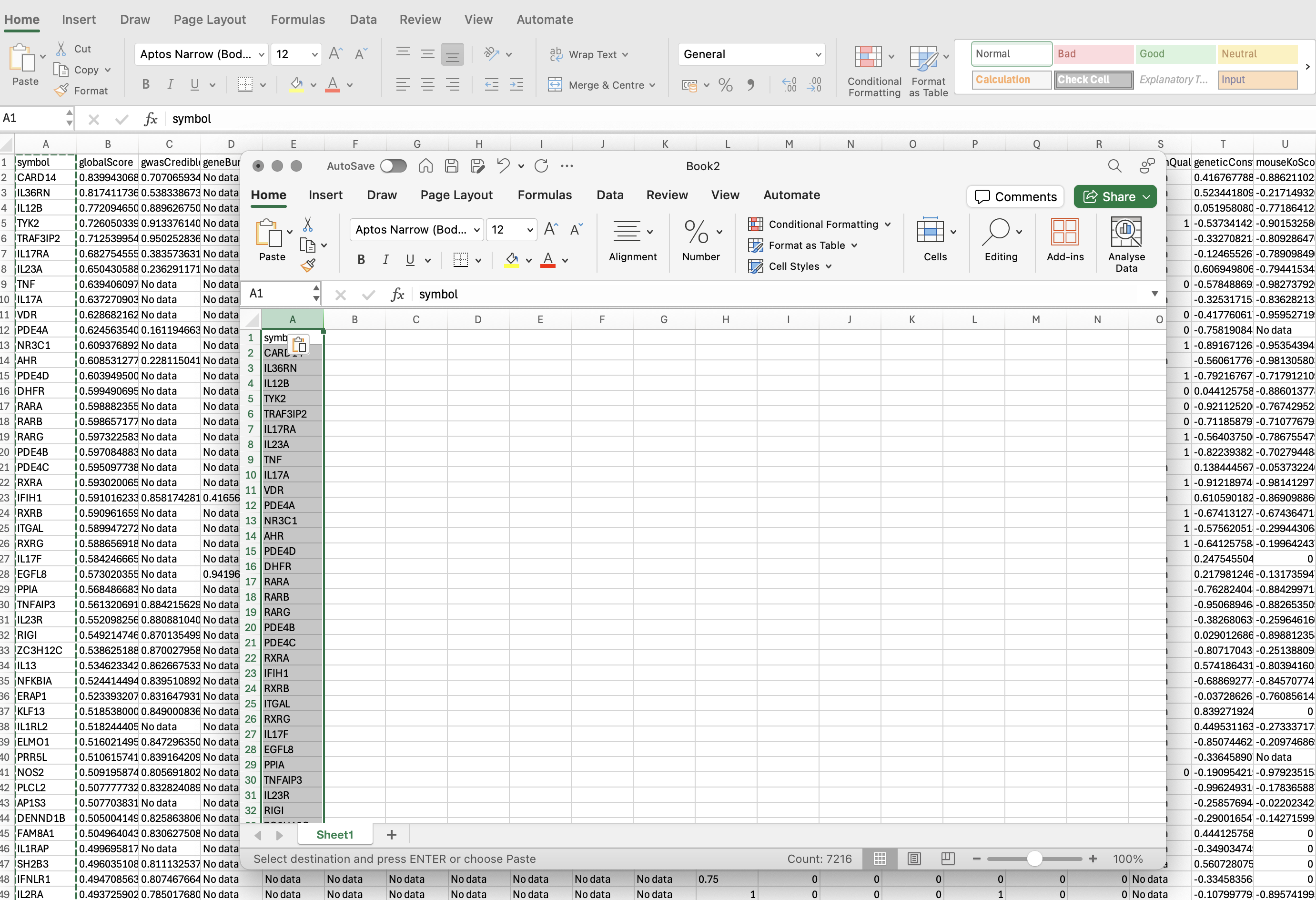1316x900 pixels.
Task: Click the Save icon in Book2 toolbar
Action: coord(451,166)
